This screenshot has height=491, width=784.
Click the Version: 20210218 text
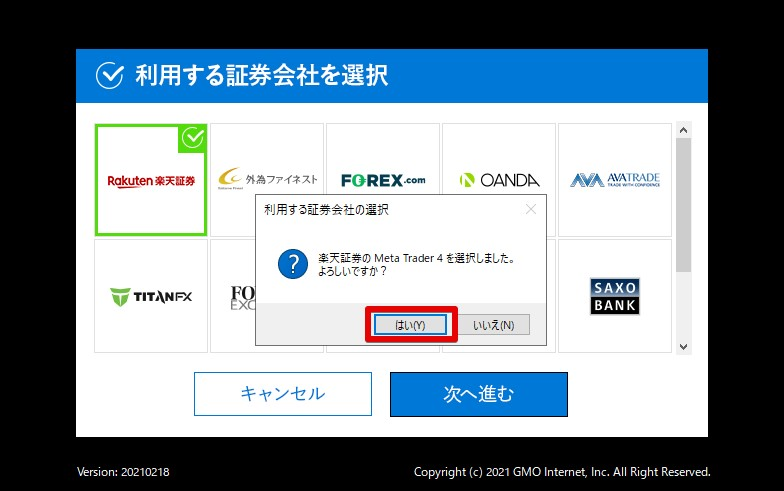(123, 472)
